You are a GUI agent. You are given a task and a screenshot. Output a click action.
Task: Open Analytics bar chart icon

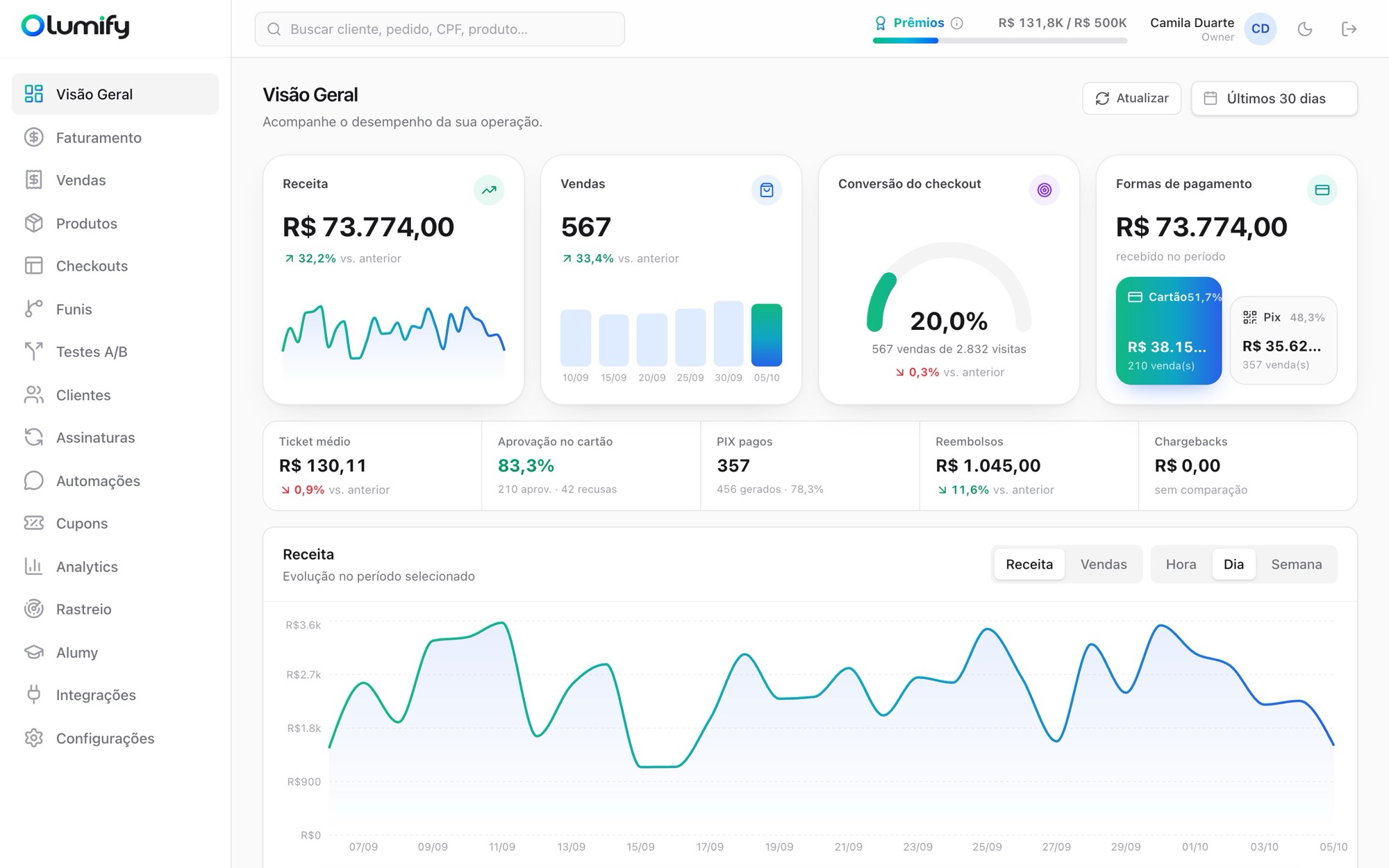point(33,566)
